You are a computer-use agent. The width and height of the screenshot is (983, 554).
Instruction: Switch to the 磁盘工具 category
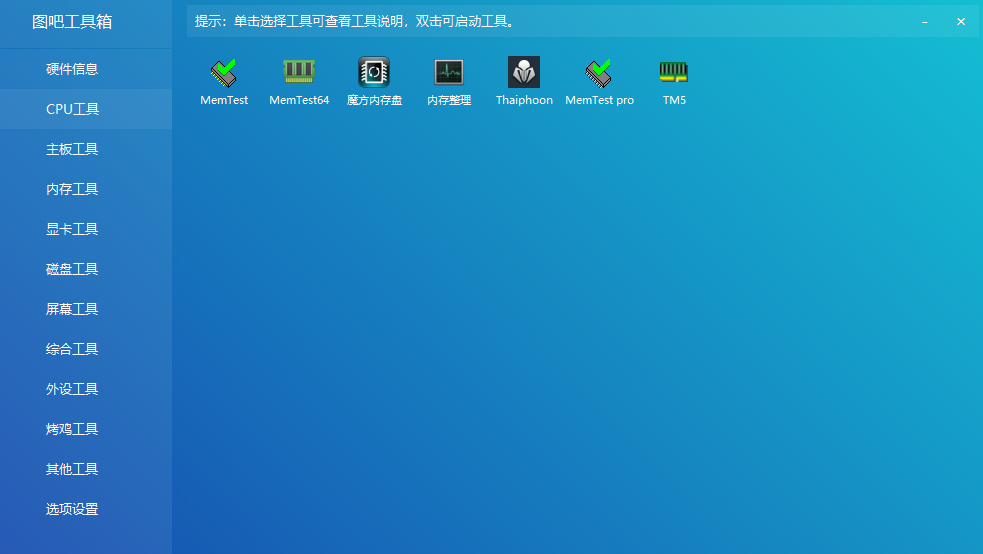click(86, 269)
